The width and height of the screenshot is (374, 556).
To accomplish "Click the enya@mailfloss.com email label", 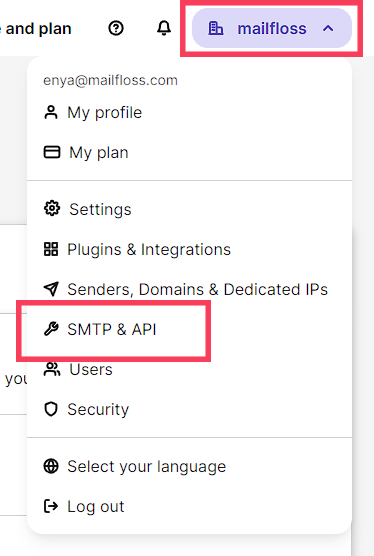I will [x=110, y=80].
